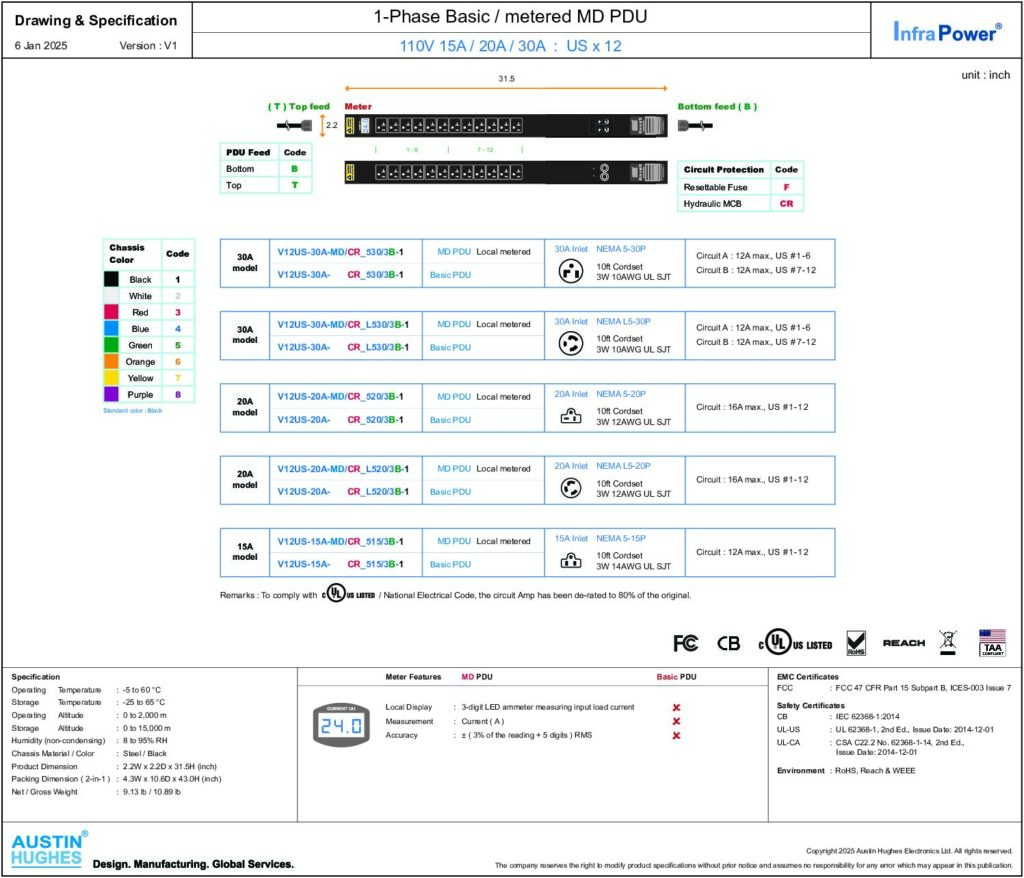Click the red "Meter" label
Image resolution: width=1024 pixels, height=878 pixels.
coord(358,106)
